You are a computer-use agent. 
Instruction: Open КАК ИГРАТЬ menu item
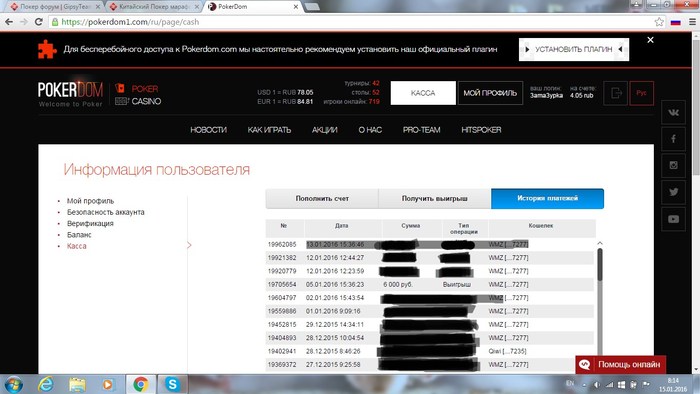[269, 130]
